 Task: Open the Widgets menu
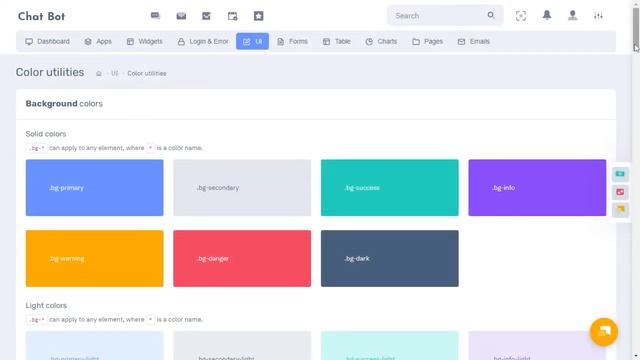(x=144, y=42)
